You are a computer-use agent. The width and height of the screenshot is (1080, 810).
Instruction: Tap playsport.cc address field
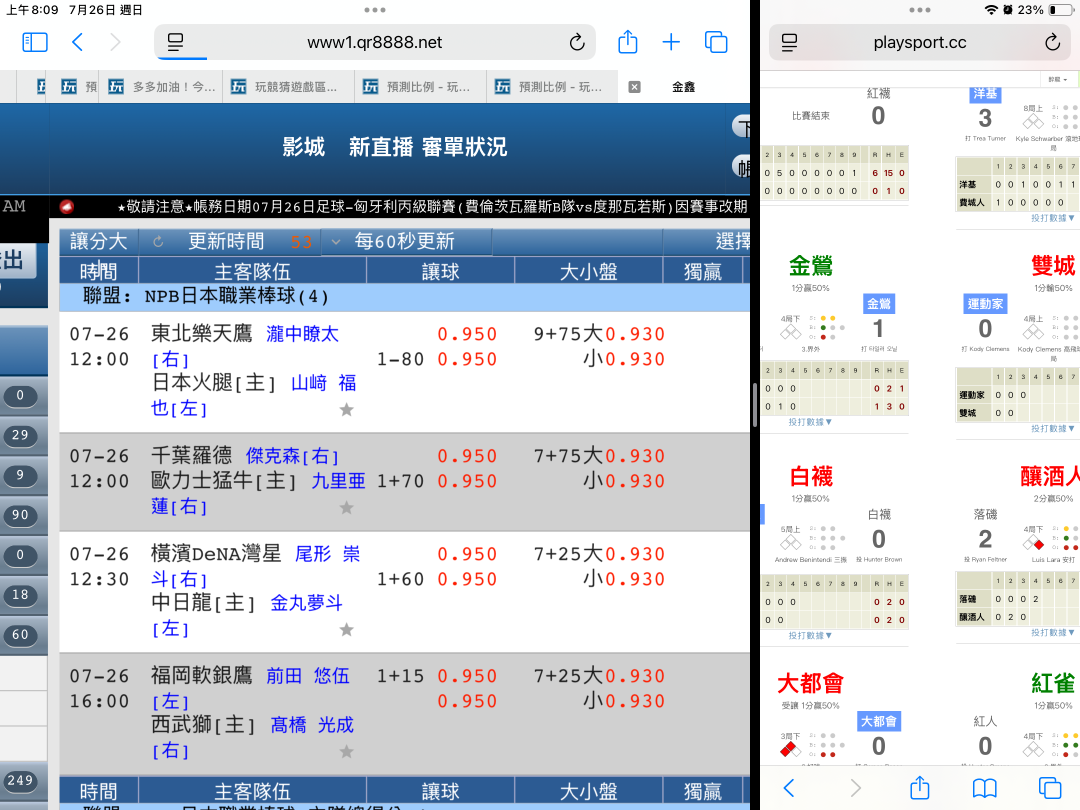[920, 43]
